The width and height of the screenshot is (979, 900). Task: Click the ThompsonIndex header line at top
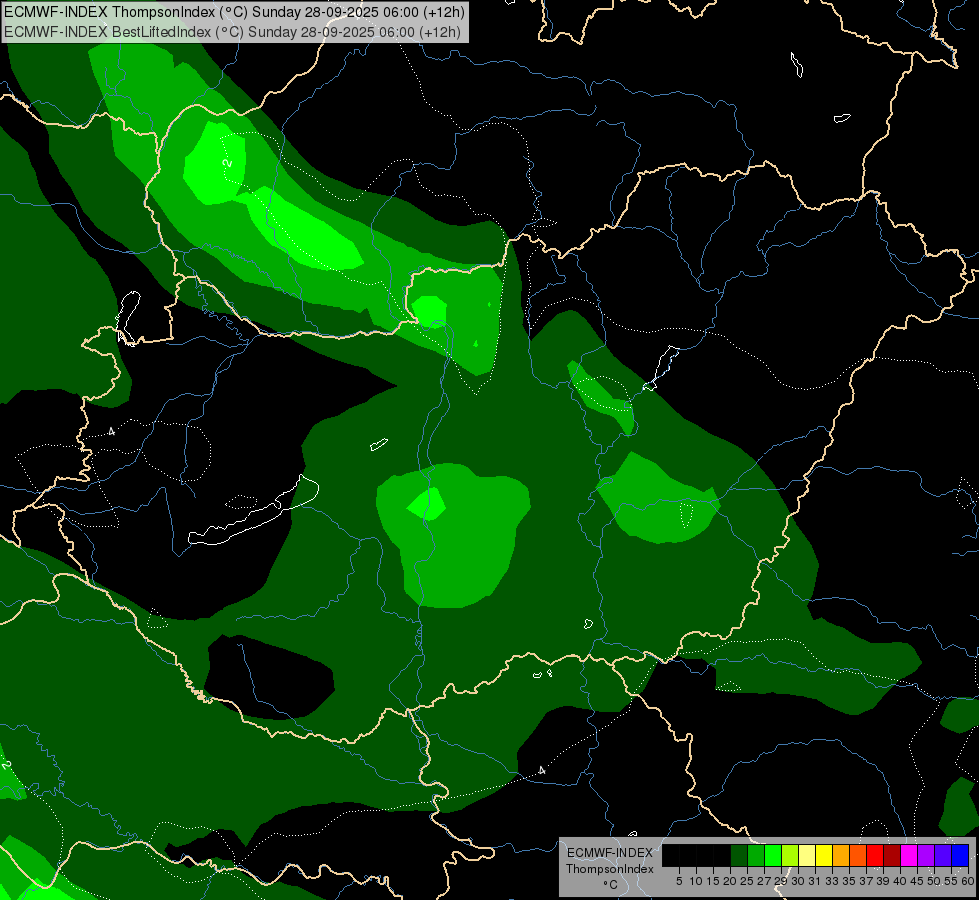tap(234, 12)
